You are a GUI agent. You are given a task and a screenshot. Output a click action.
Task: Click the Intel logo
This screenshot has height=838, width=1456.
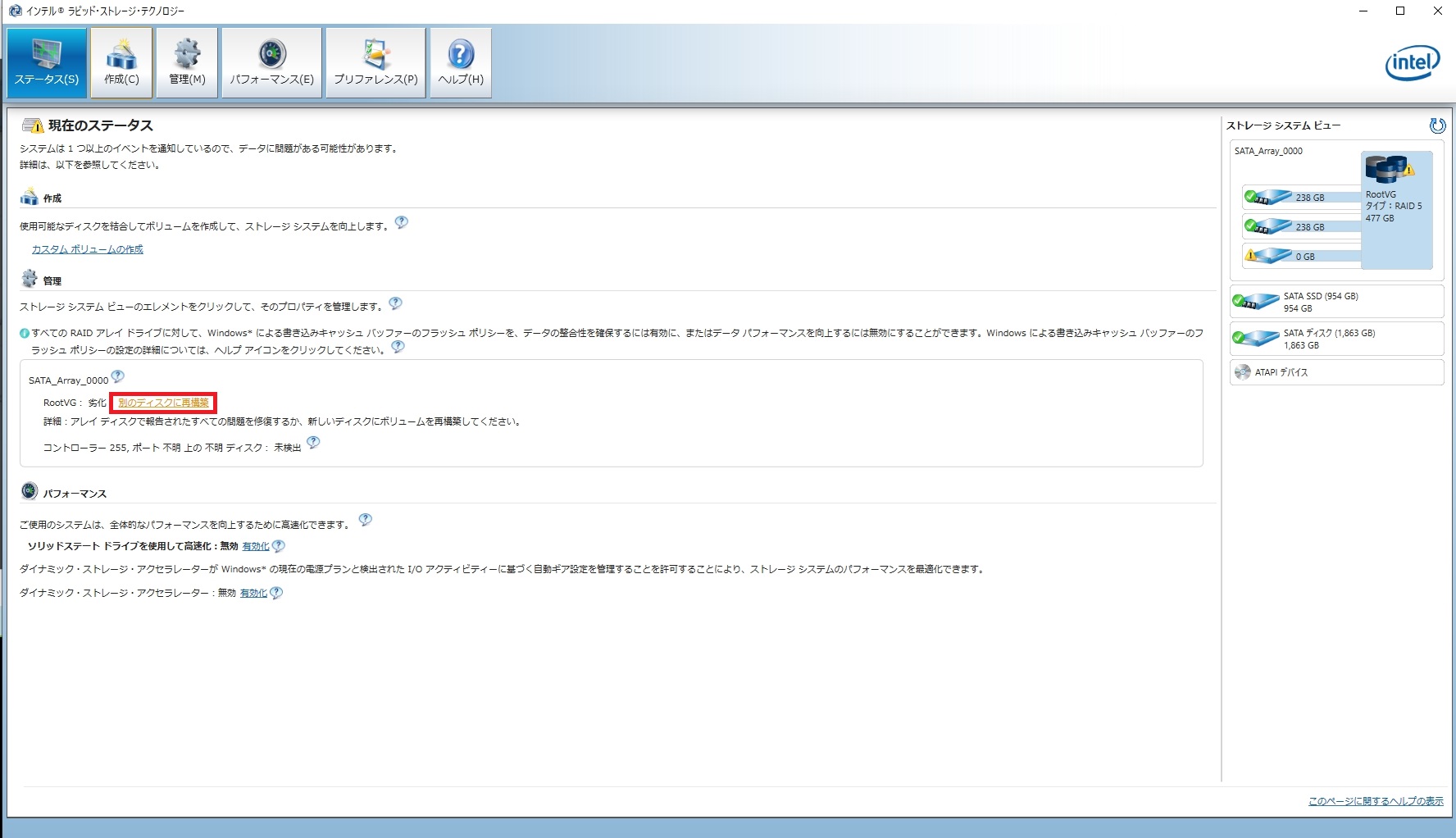coord(1413,62)
